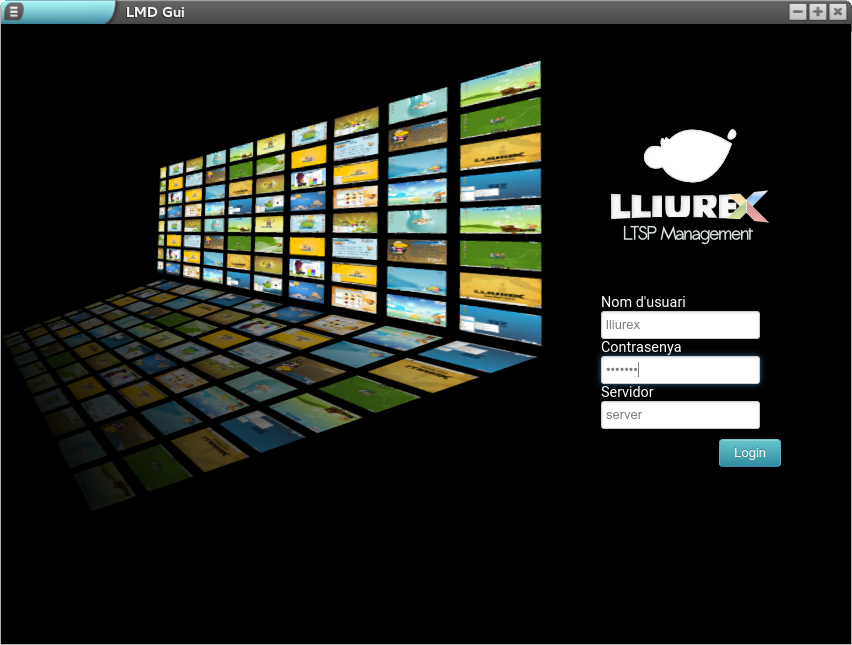
Task: Focus the Servidor input field
Action: point(680,415)
